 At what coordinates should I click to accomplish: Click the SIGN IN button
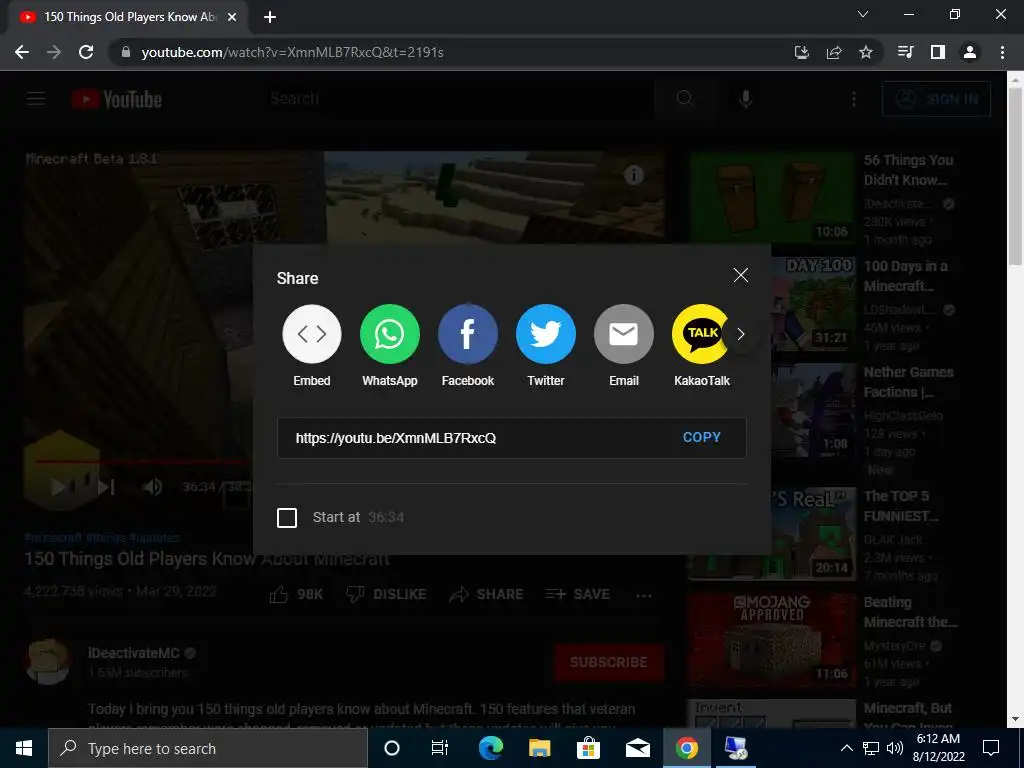tap(936, 99)
